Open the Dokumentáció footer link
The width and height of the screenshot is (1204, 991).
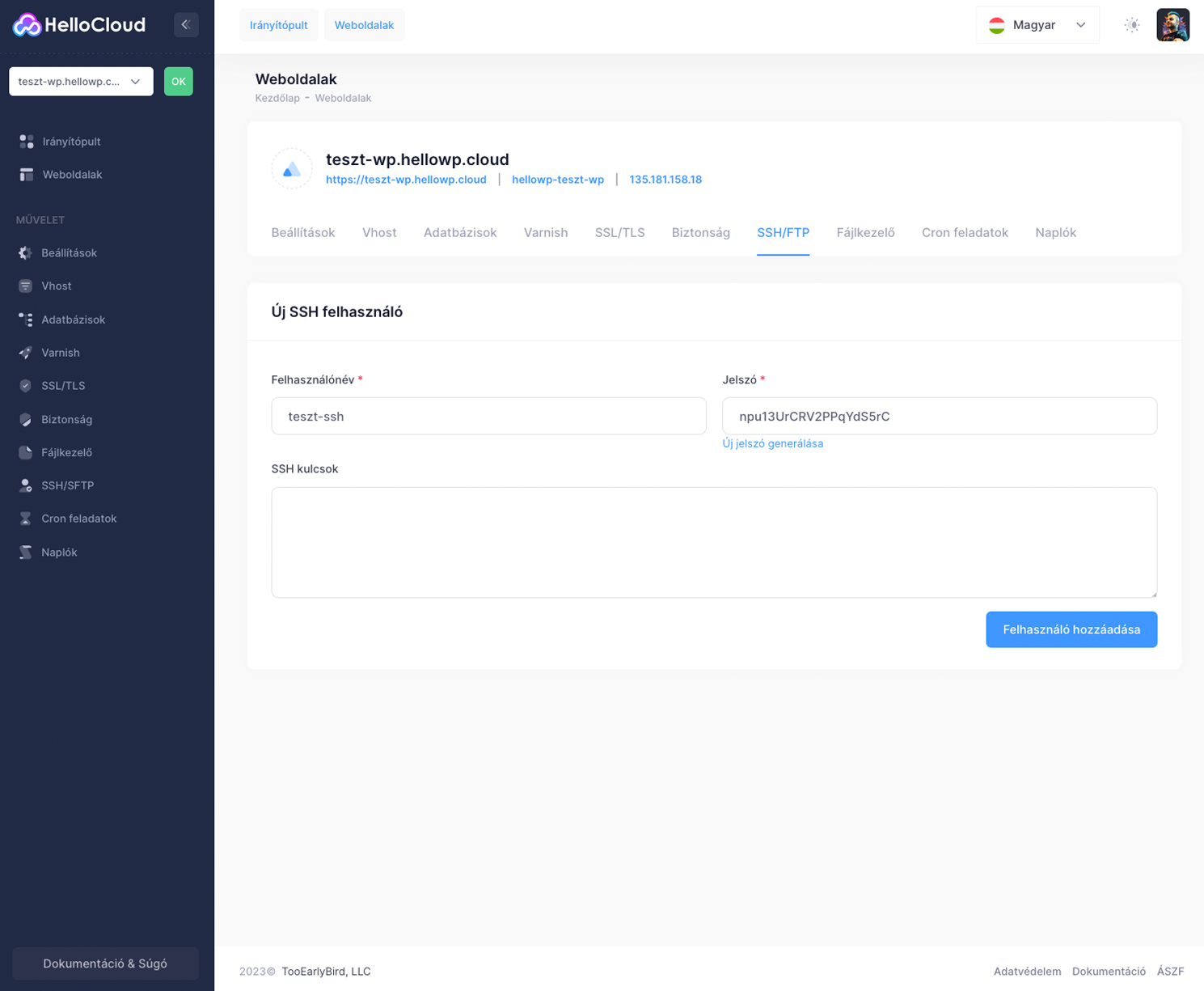click(x=1109, y=972)
